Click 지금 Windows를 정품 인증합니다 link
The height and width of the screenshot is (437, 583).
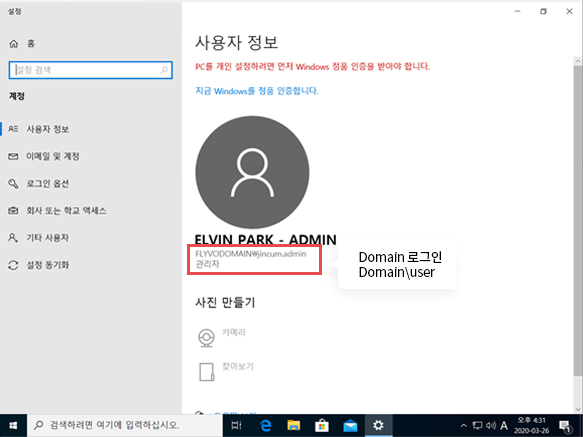257,91
